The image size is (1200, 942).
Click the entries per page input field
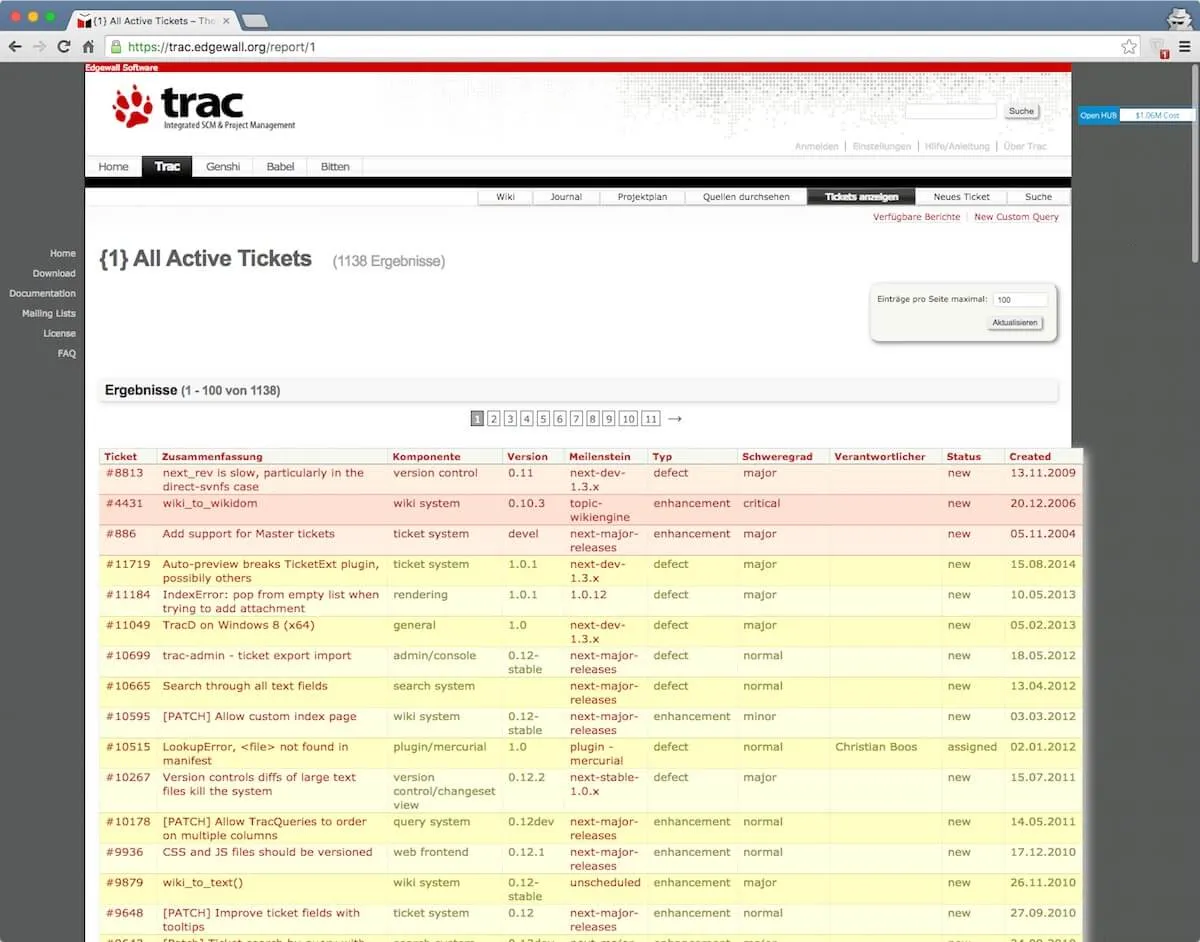point(1020,299)
